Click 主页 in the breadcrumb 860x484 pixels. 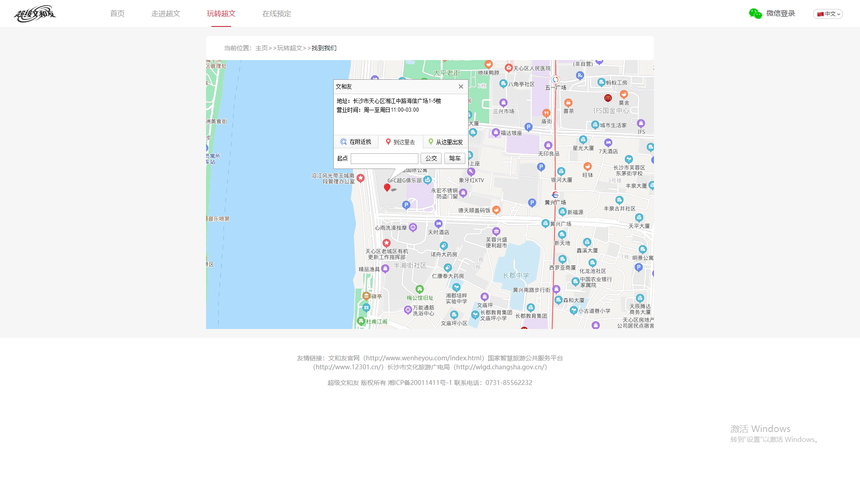click(262, 48)
